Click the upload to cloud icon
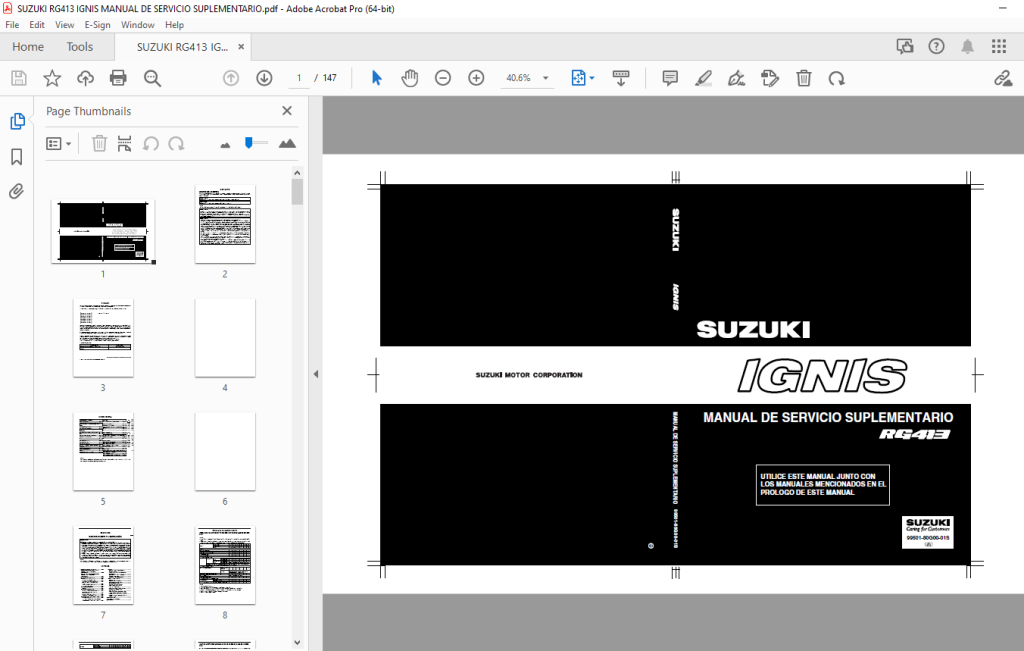Viewport: 1024px width, 651px height. [85, 78]
